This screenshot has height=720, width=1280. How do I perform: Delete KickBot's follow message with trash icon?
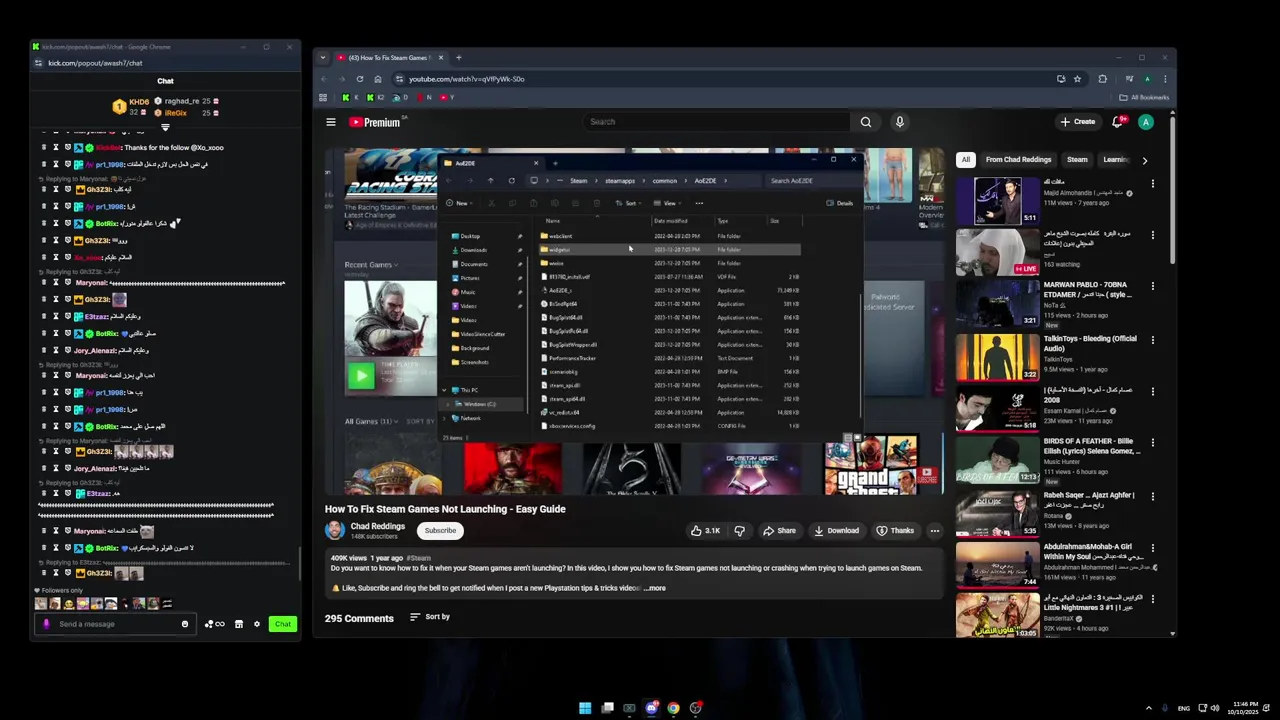click(x=43, y=147)
